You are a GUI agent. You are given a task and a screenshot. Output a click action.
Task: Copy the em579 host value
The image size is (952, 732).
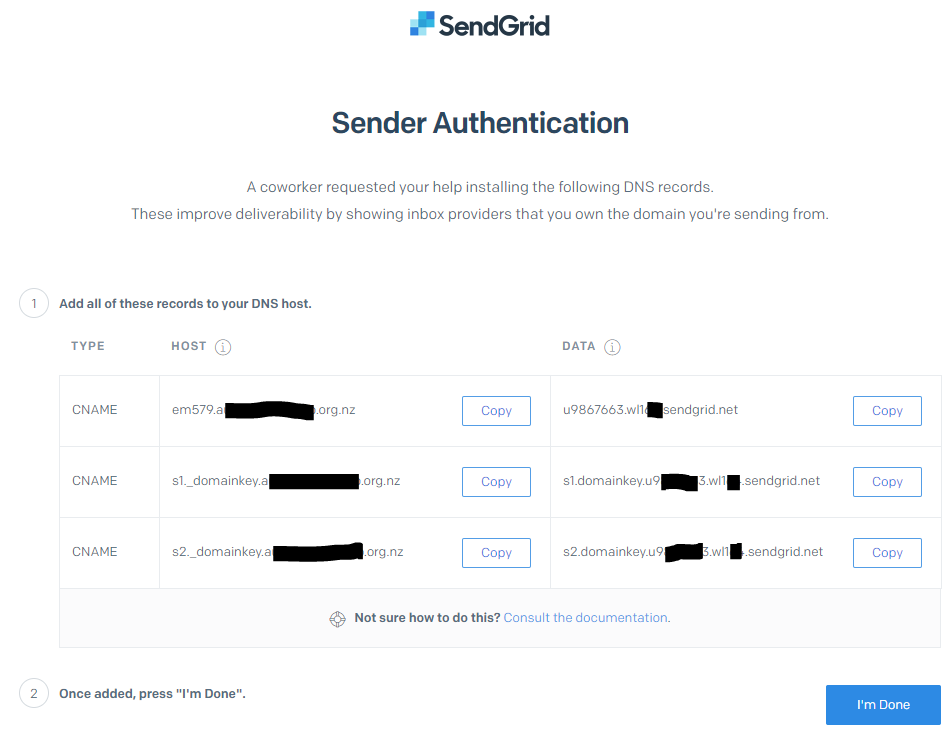coord(496,411)
